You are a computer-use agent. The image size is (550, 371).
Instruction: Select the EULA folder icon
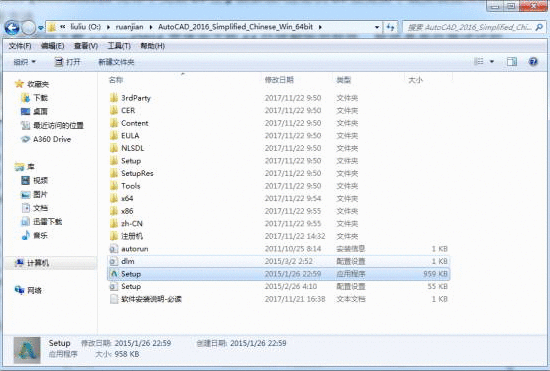pyautogui.click(x=114, y=136)
